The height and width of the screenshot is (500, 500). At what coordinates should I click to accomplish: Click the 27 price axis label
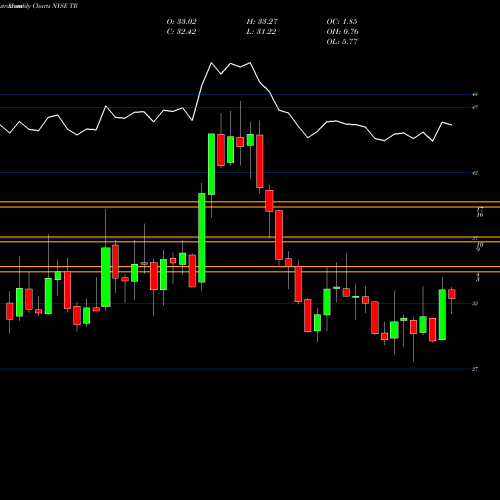(475, 369)
